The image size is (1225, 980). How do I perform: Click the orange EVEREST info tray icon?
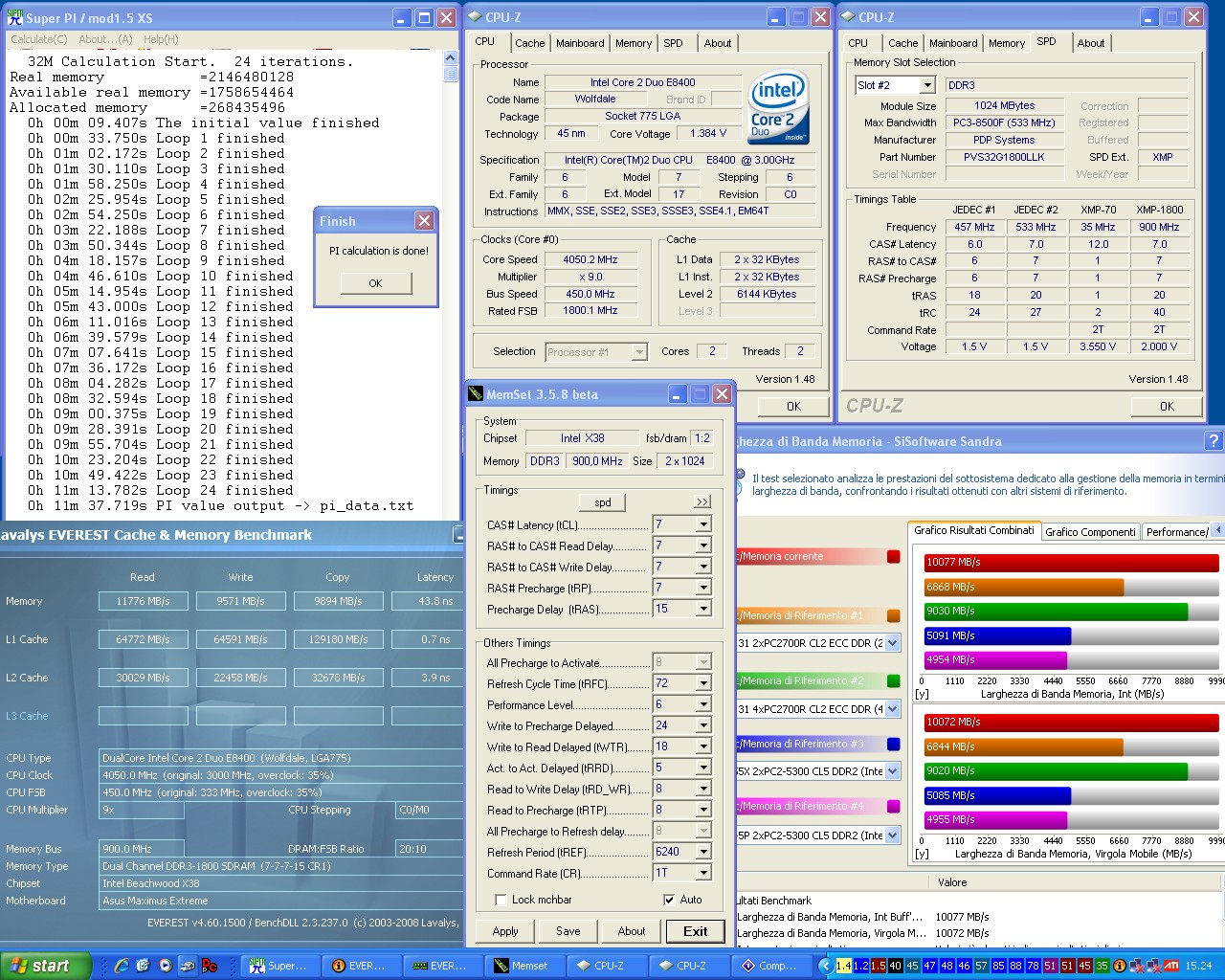click(1120, 966)
